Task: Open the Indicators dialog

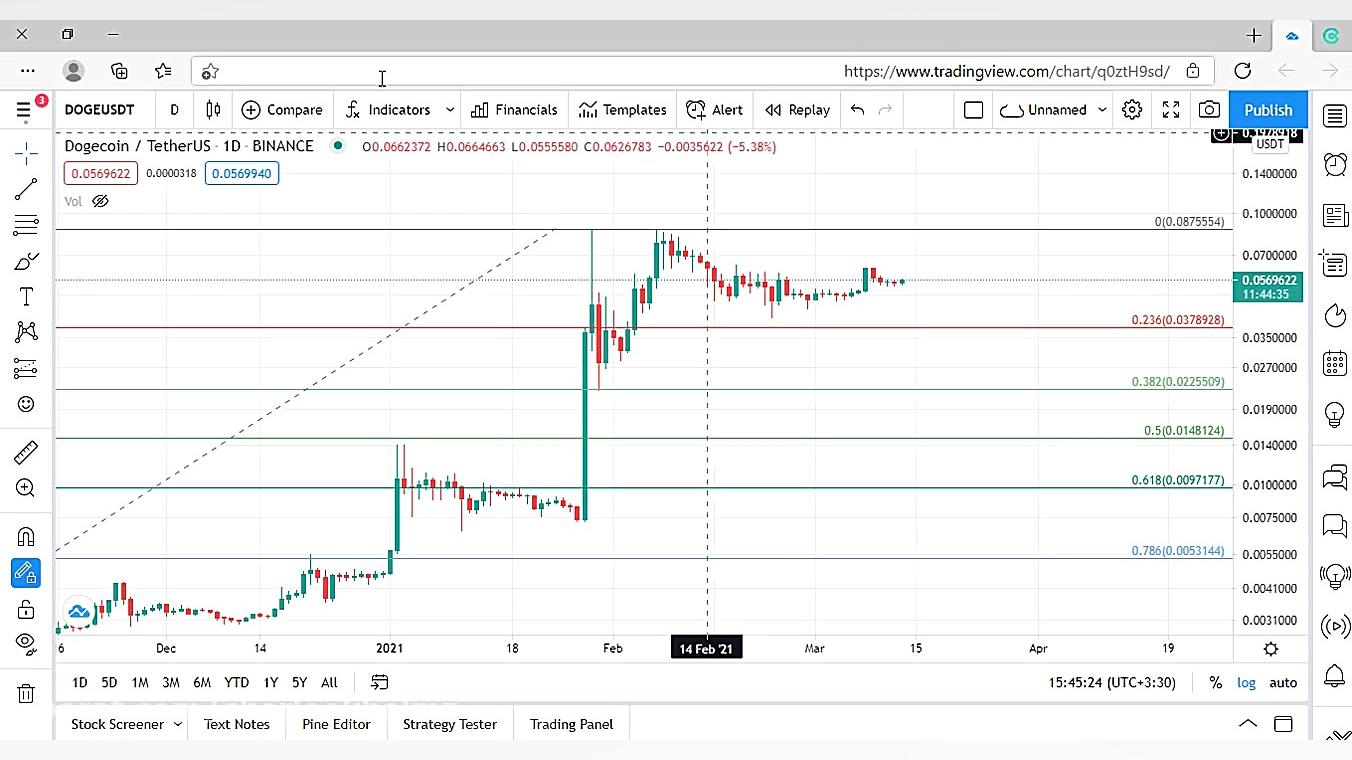Action: click(388, 110)
